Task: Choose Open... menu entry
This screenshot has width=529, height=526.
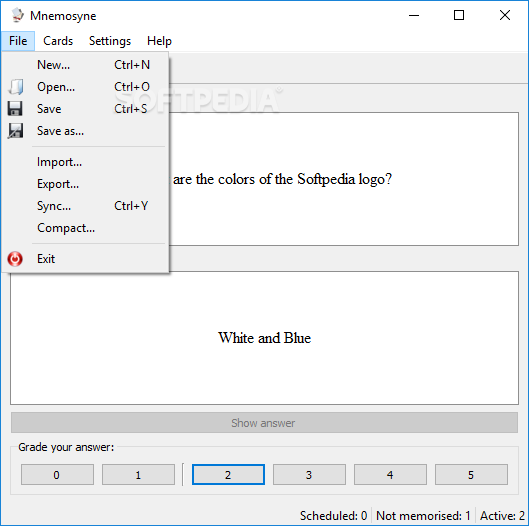Action: pyautogui.click(x=85, y=87)
